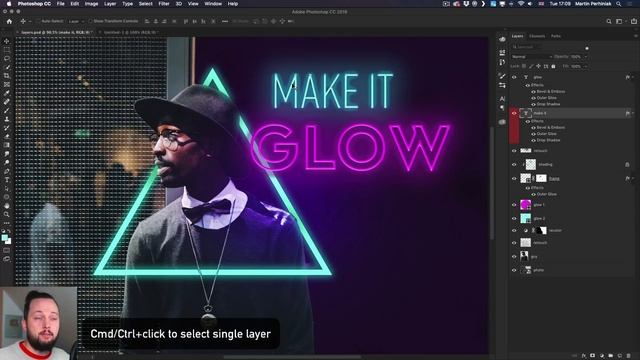640x360 pixels.
Task: Switch to the Paths tab
Action: (x=556, y=36)
